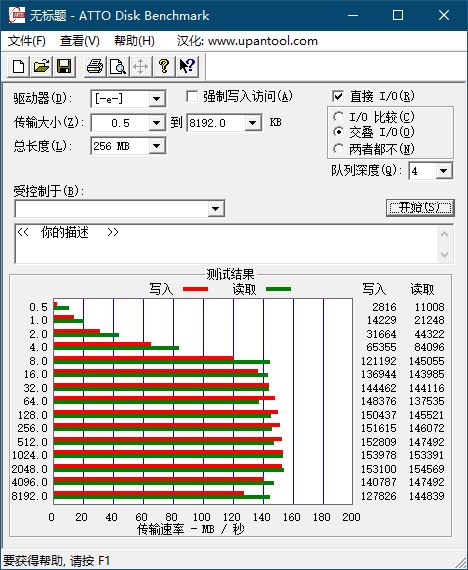Click the description box scroll up arrow

444,234
